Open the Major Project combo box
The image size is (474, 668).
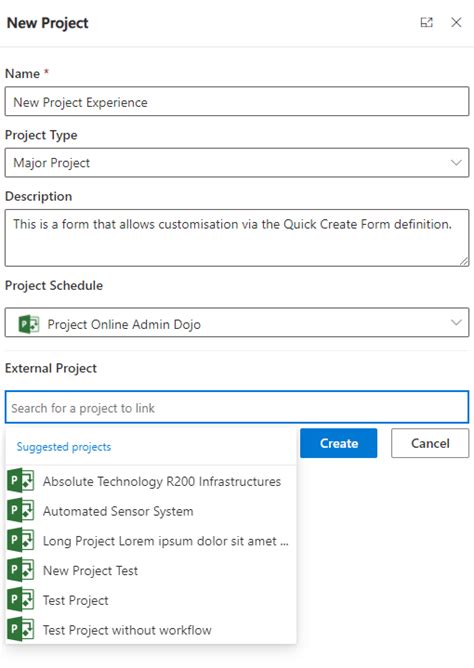point(237,162)
